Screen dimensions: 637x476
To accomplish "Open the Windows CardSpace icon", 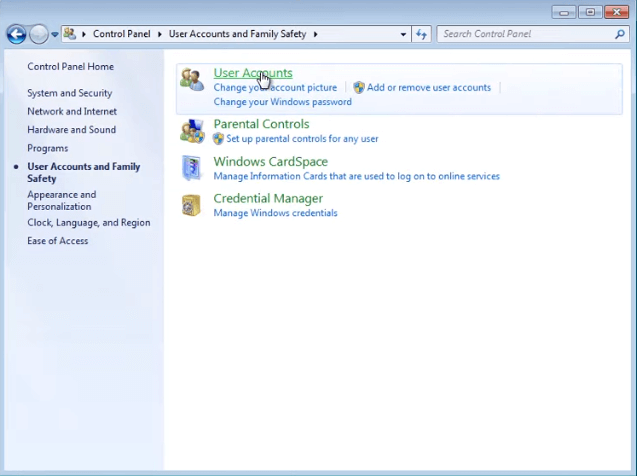I will pyautogui.click(x=191, y=168).
